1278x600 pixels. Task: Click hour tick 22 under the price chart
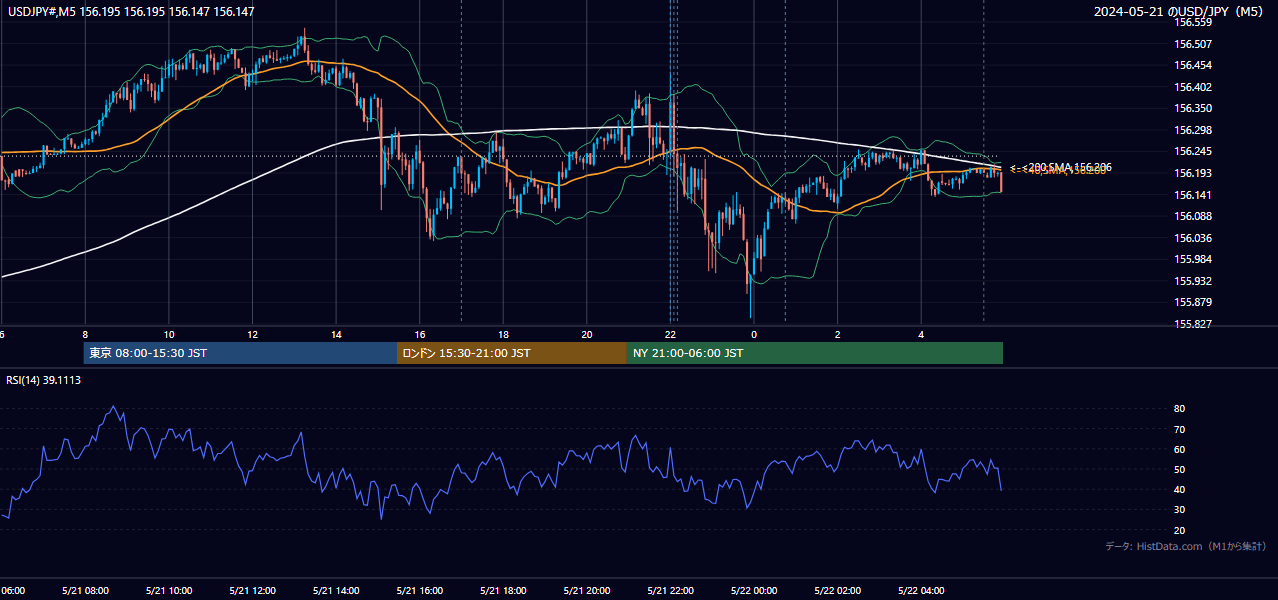point(671,334)
